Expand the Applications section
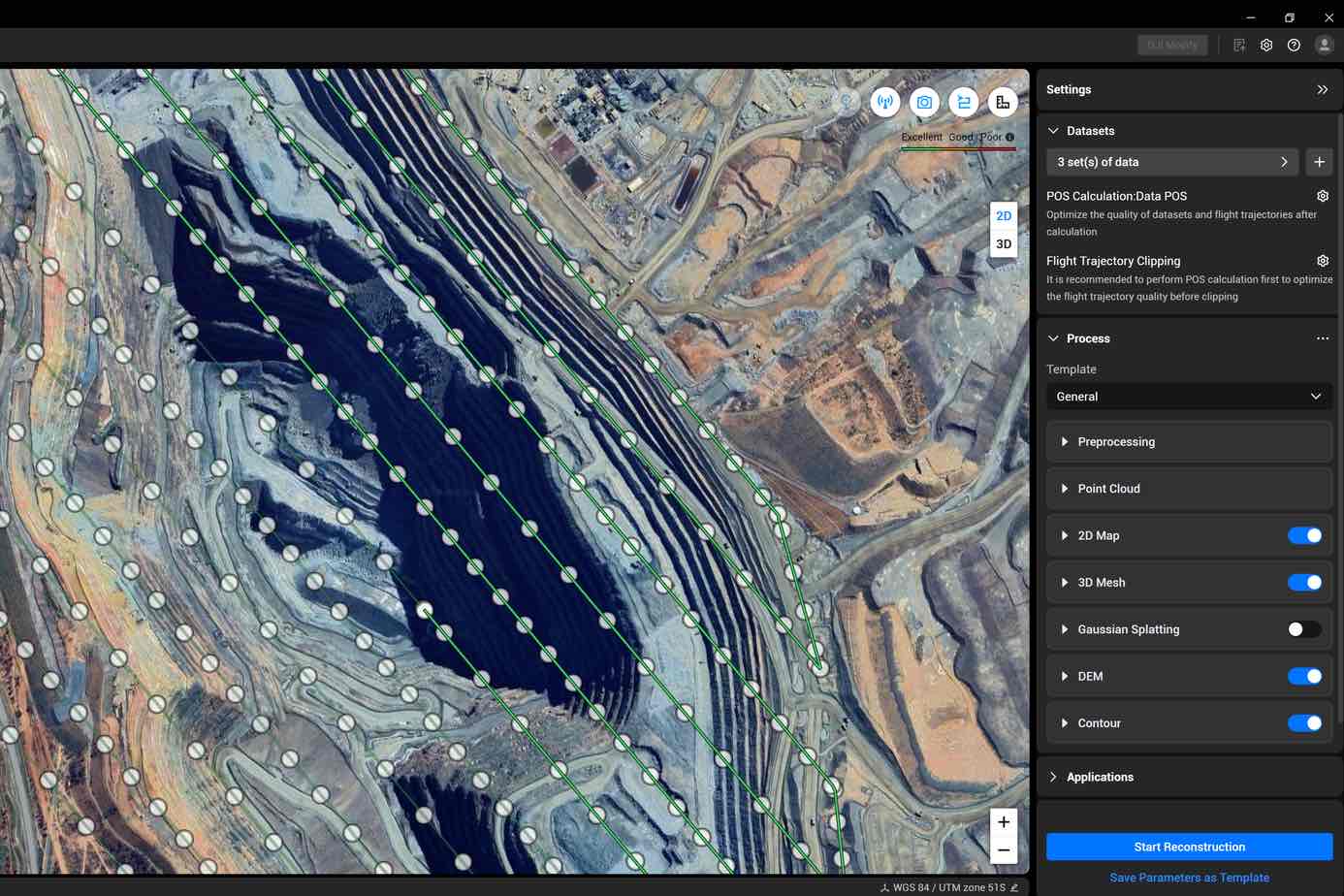 point(1100,777)
